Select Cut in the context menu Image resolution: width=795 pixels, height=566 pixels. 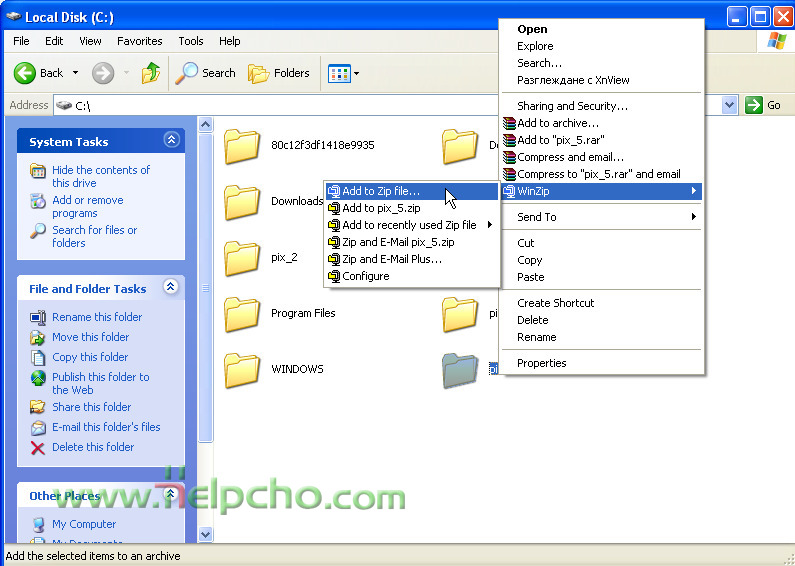(x=601, y=243)
